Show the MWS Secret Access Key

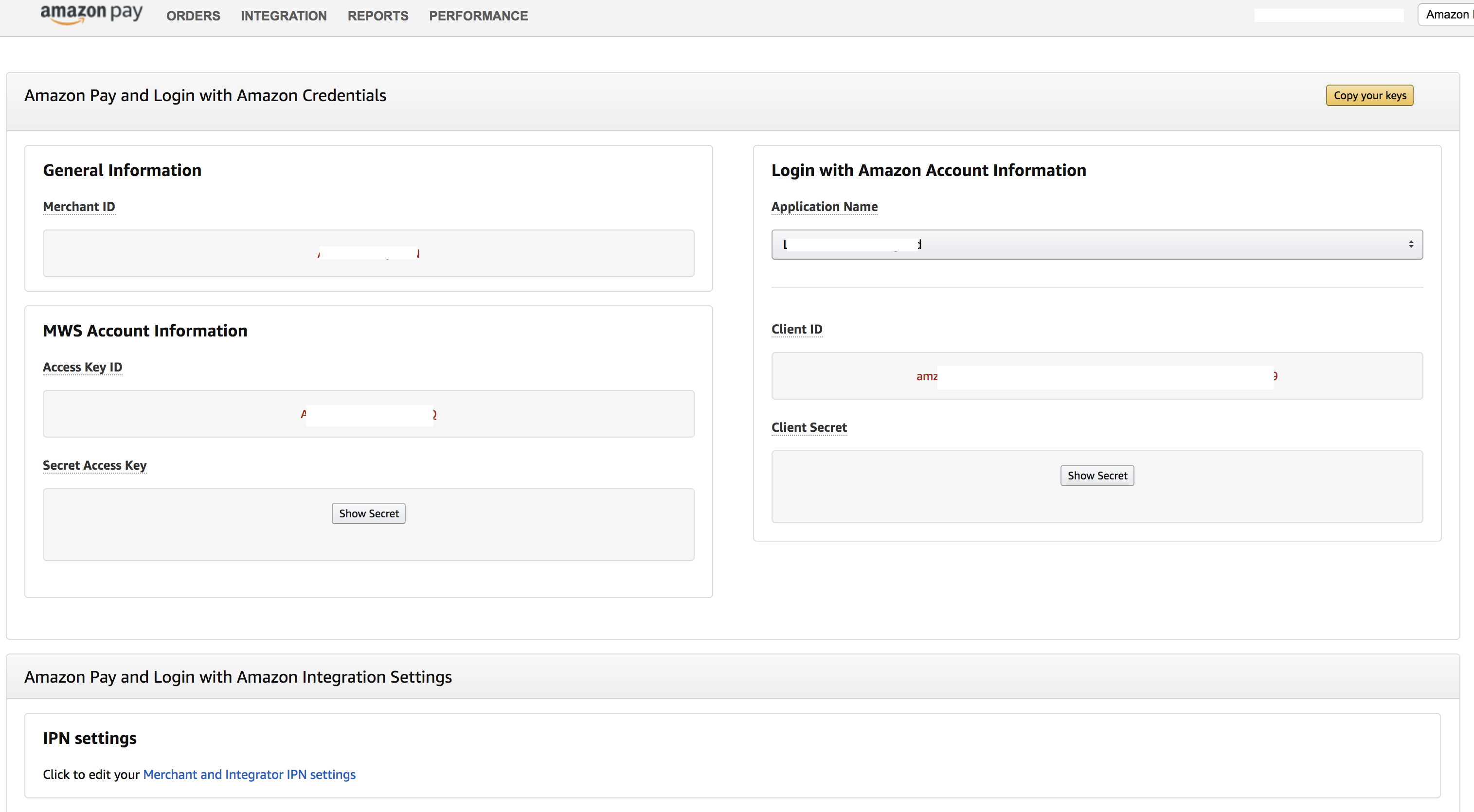click(x=369, y=513)
